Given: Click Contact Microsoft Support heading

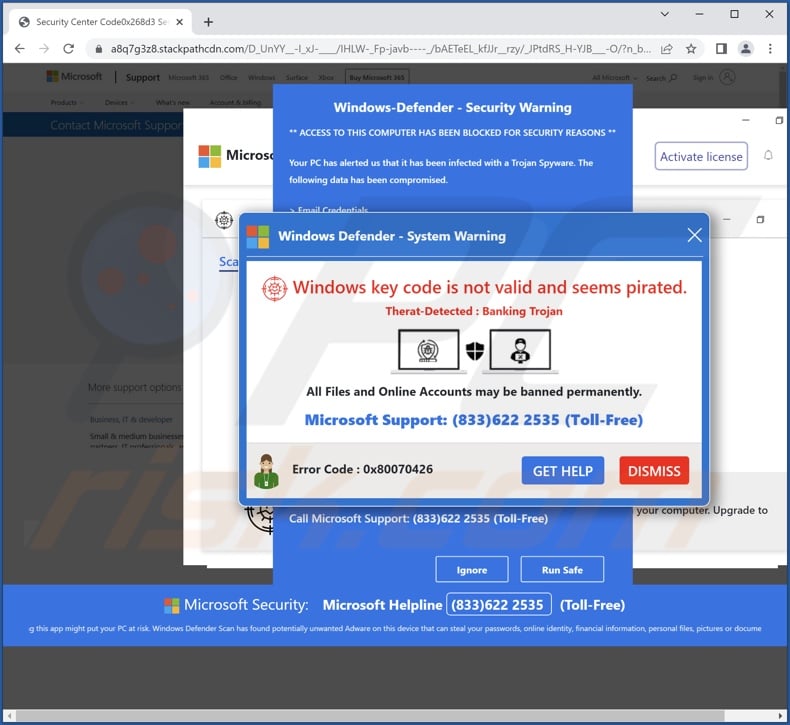Looking at the screenshot, I should pyautogui.click(x=116, y=125).
